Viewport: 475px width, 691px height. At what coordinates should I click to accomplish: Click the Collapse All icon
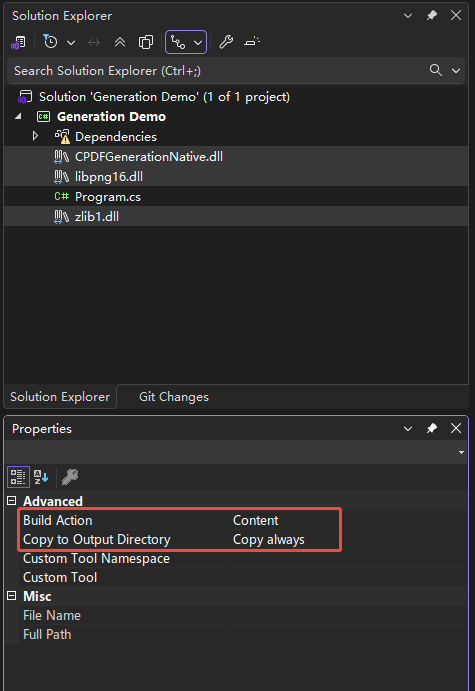120,42
